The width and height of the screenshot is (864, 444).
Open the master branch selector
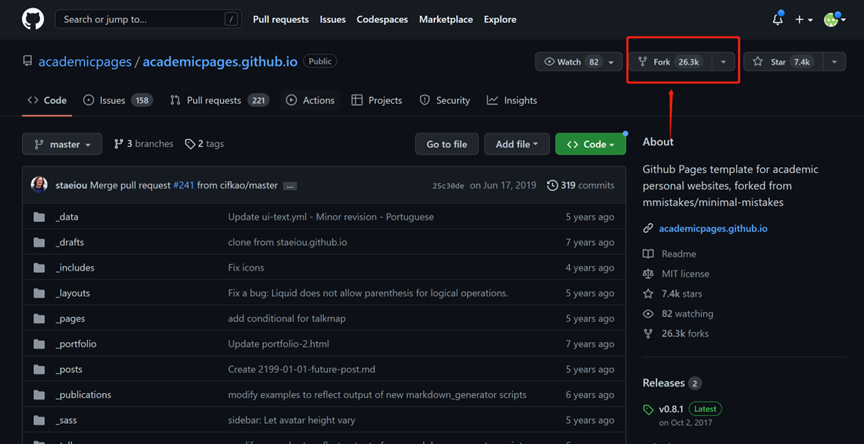click(x=62, y=144)
